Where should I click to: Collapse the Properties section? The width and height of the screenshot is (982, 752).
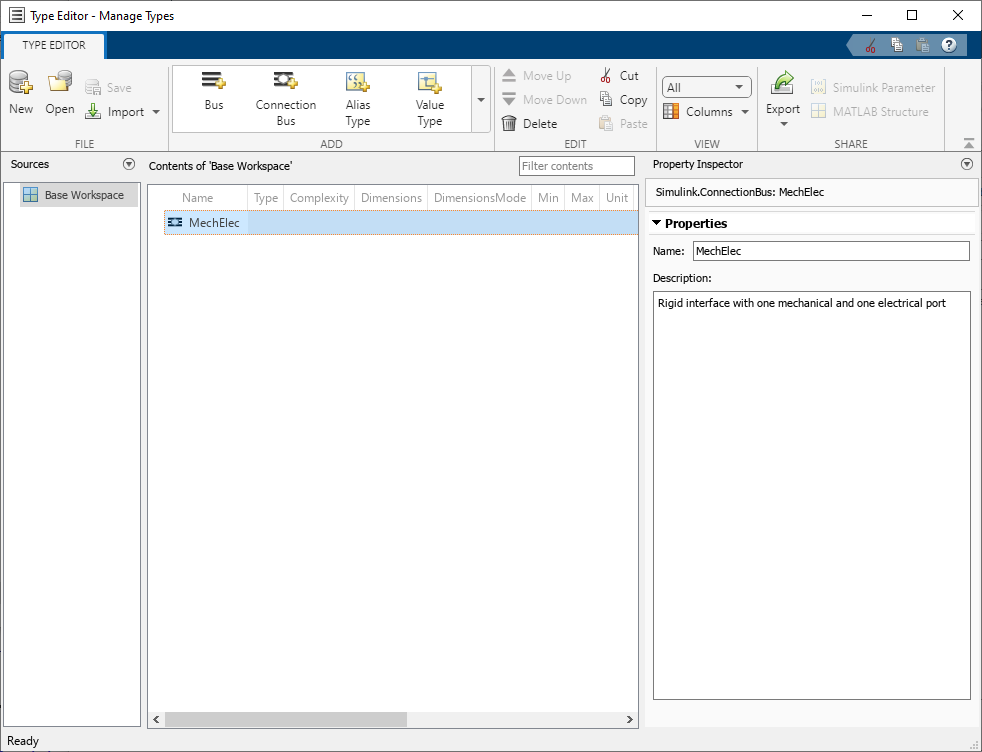pyautogui.click(x=657, y=223)
